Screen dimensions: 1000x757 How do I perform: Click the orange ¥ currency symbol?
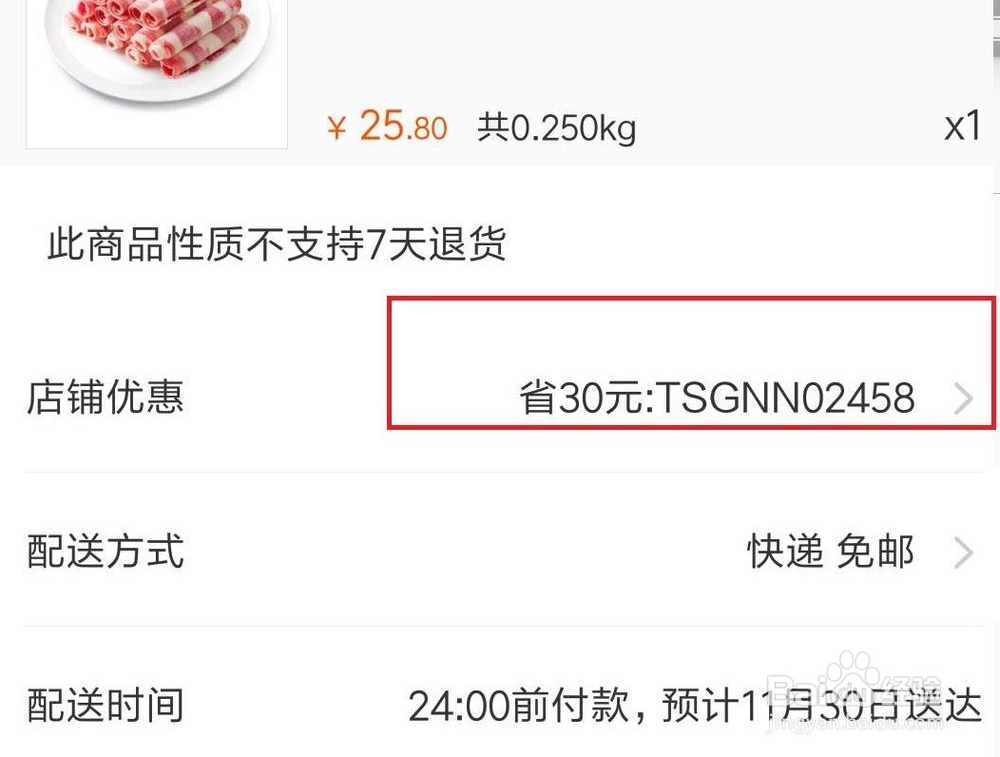tap(337, 128)
